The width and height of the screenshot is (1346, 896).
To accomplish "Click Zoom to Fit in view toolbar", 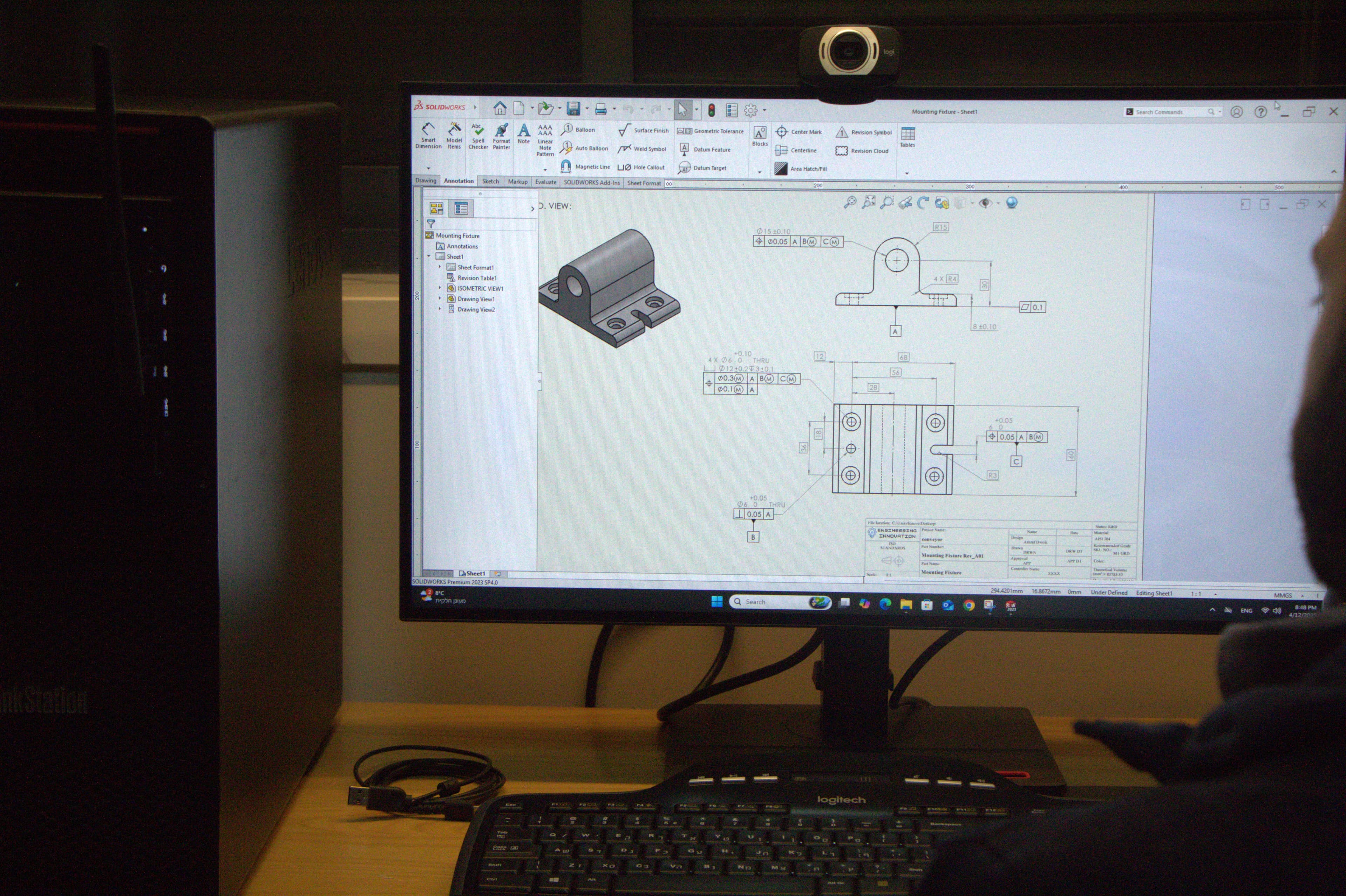I will [850, 202].
